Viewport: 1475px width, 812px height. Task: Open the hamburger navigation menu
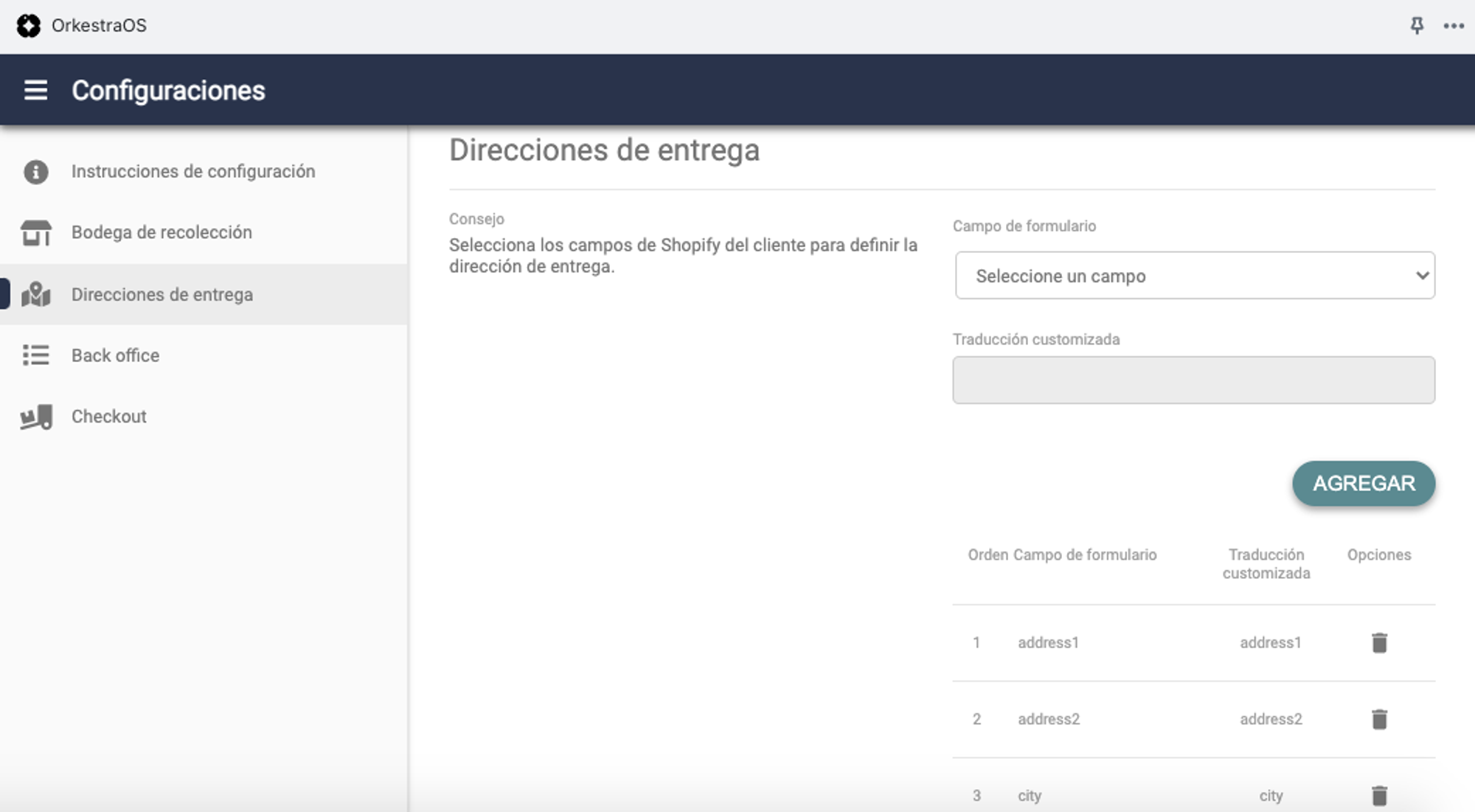(35, 90)
